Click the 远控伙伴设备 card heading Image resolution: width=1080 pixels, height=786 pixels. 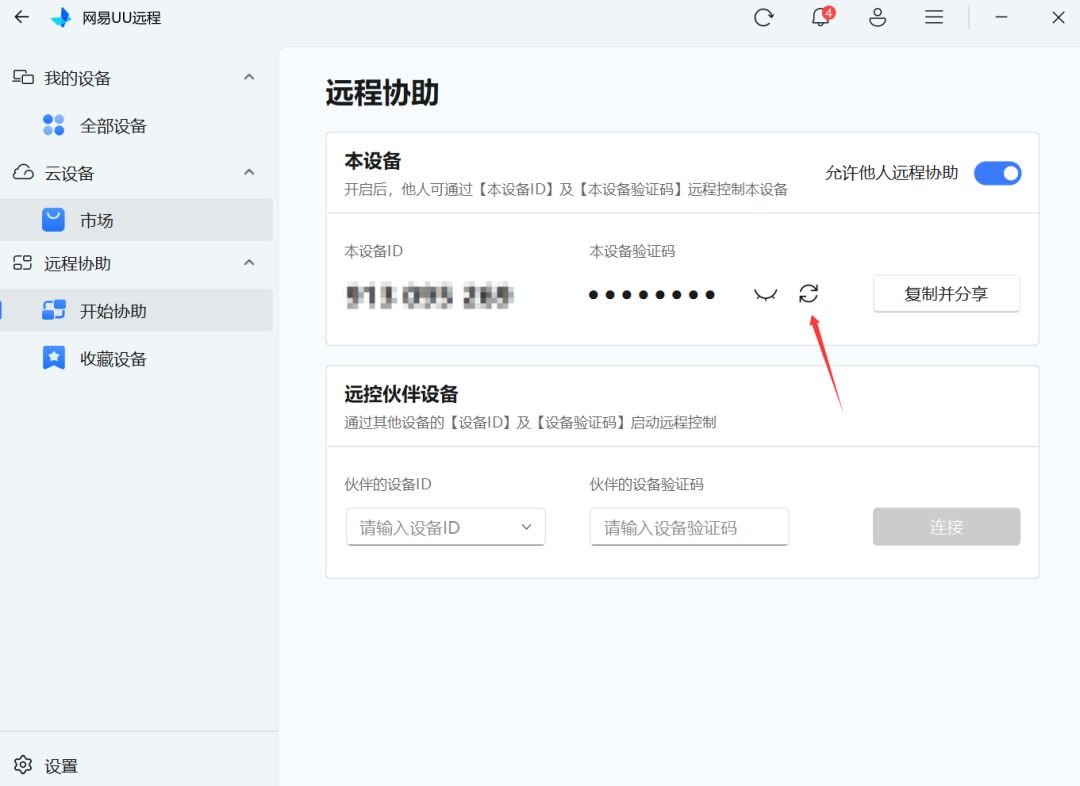(x=402, y=394)
